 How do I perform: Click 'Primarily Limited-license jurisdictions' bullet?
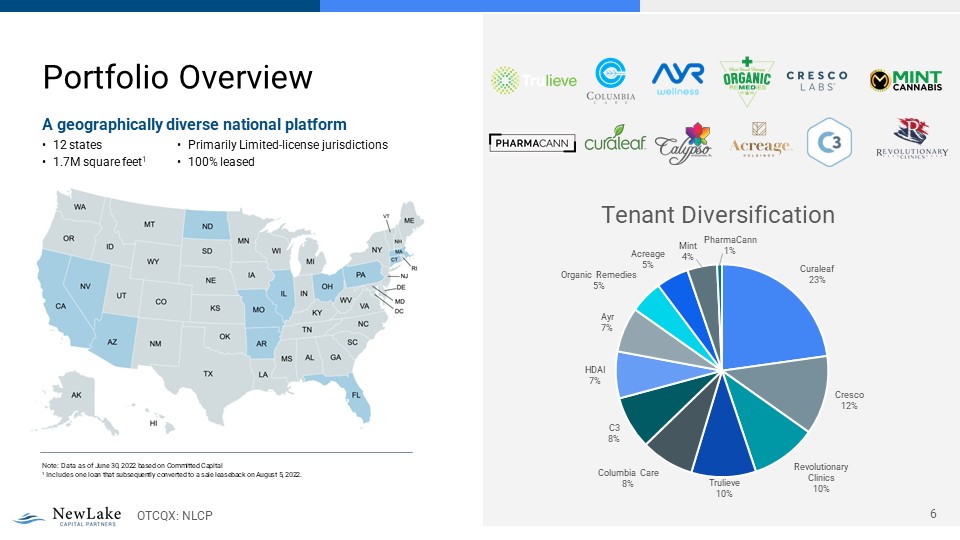click(x=288, y=145)
